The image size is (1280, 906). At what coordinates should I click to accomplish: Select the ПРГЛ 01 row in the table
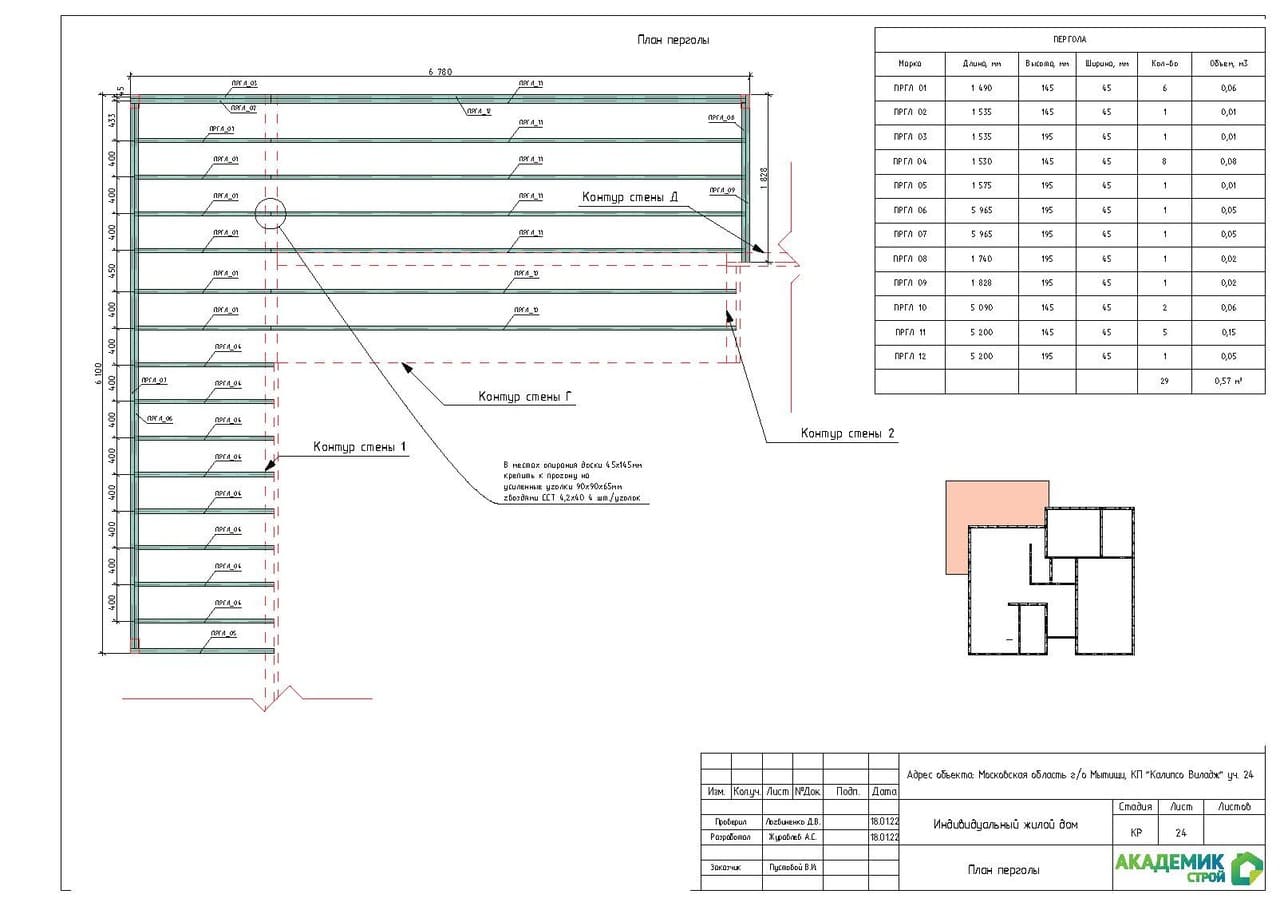point(1067,88)
